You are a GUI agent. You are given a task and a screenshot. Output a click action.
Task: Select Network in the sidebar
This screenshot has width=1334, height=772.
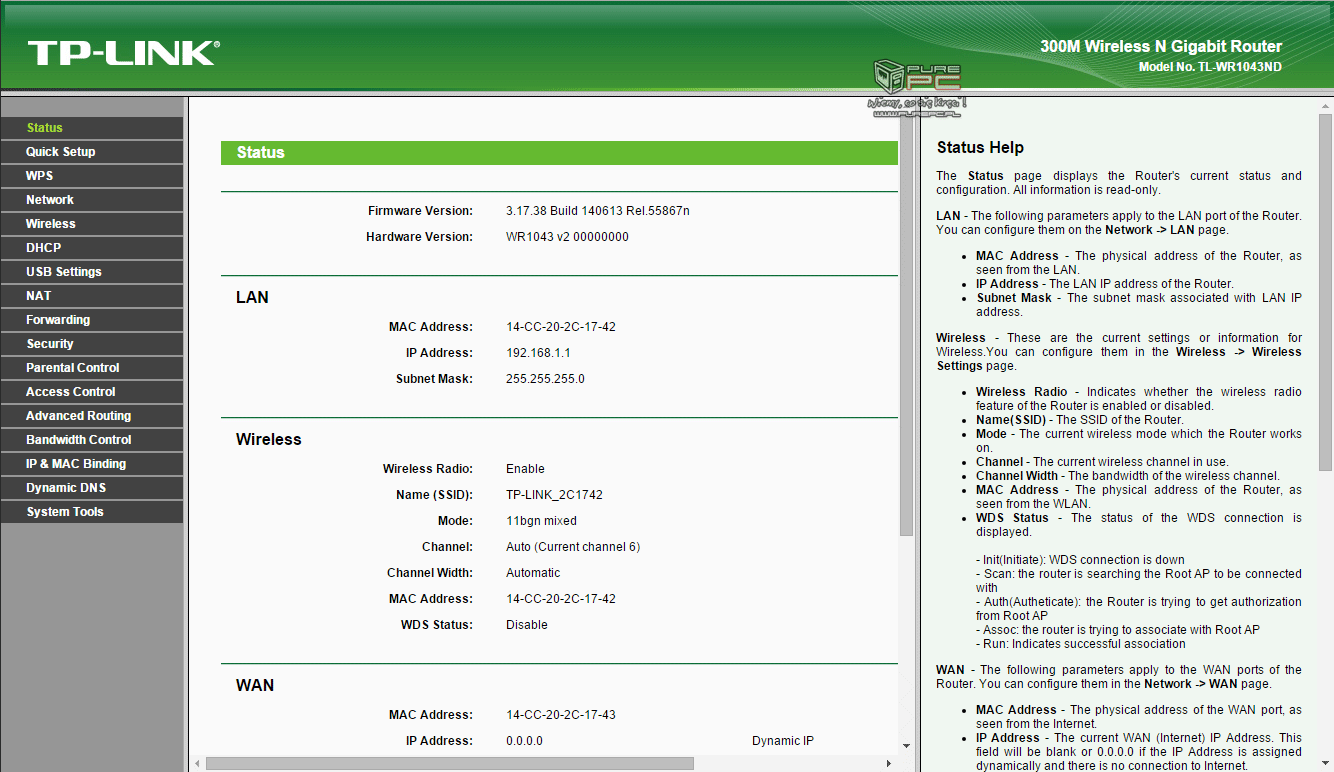pos(92,200)
